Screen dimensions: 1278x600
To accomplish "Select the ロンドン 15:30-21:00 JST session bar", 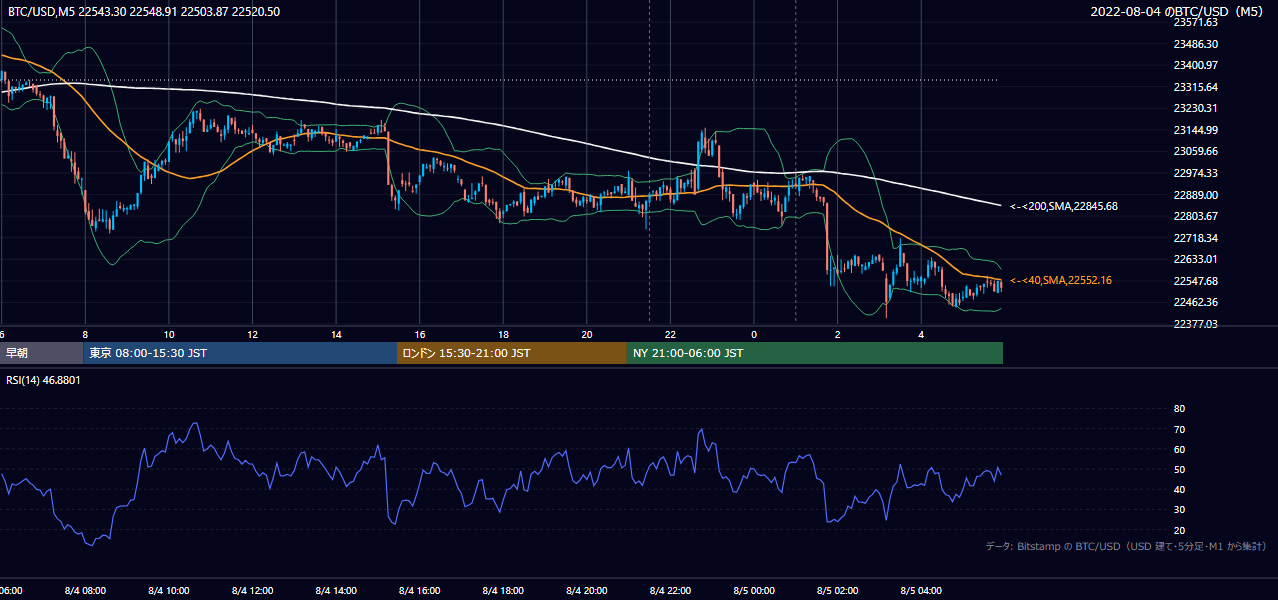I will 512,353.
